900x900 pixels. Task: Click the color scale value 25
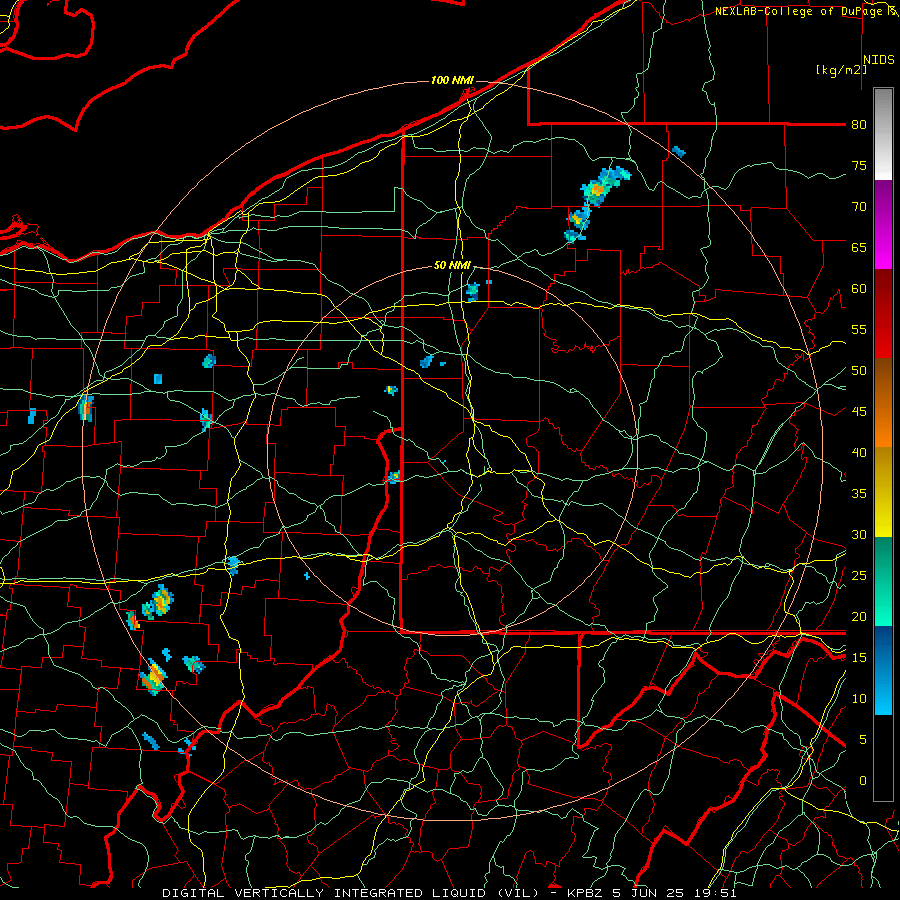coord(859,576)
